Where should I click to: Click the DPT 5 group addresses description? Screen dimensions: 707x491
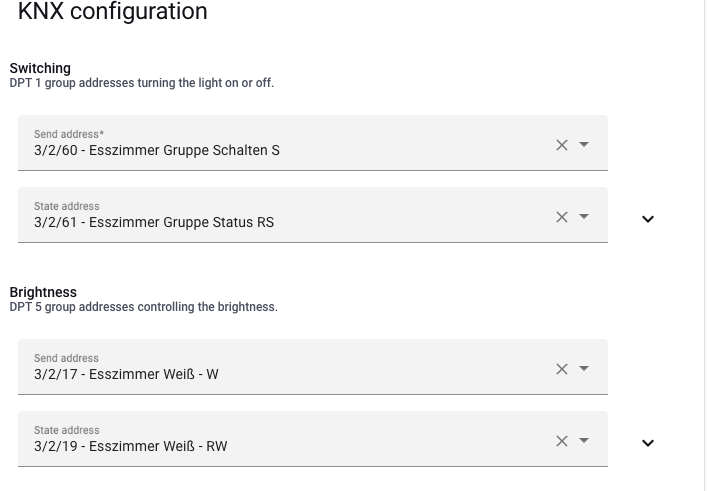point(143,307)
